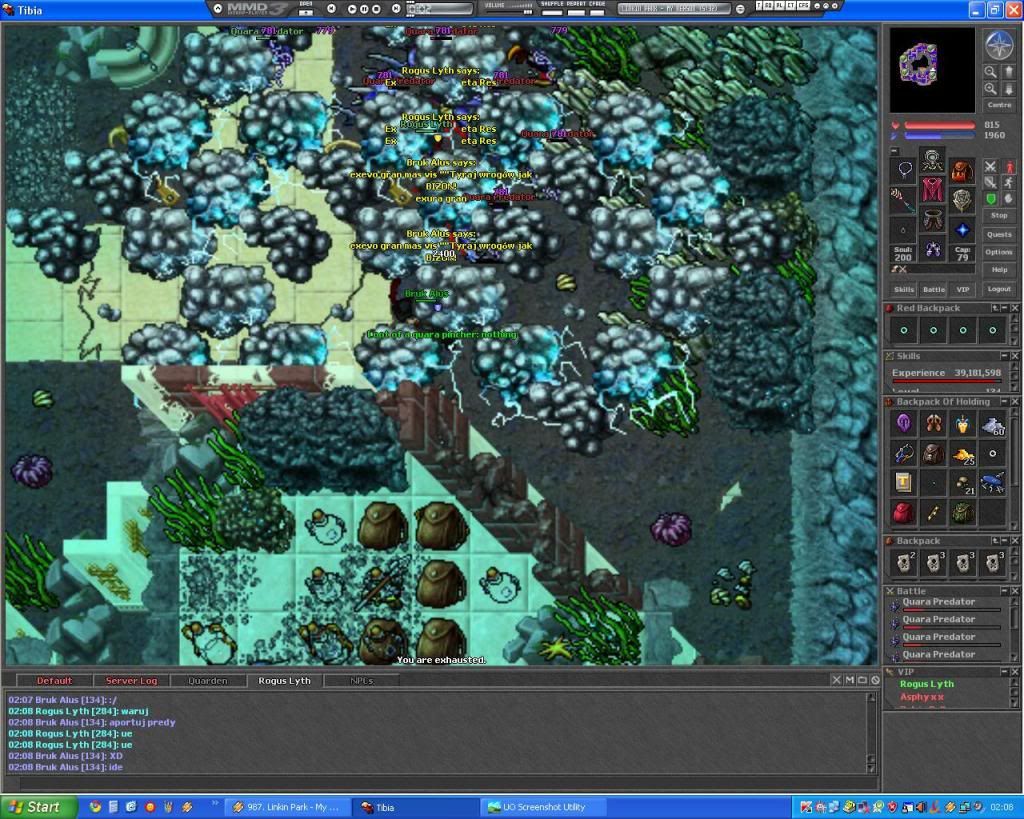Open the Quests log
1024x819 pixels.
coord(999,234)
